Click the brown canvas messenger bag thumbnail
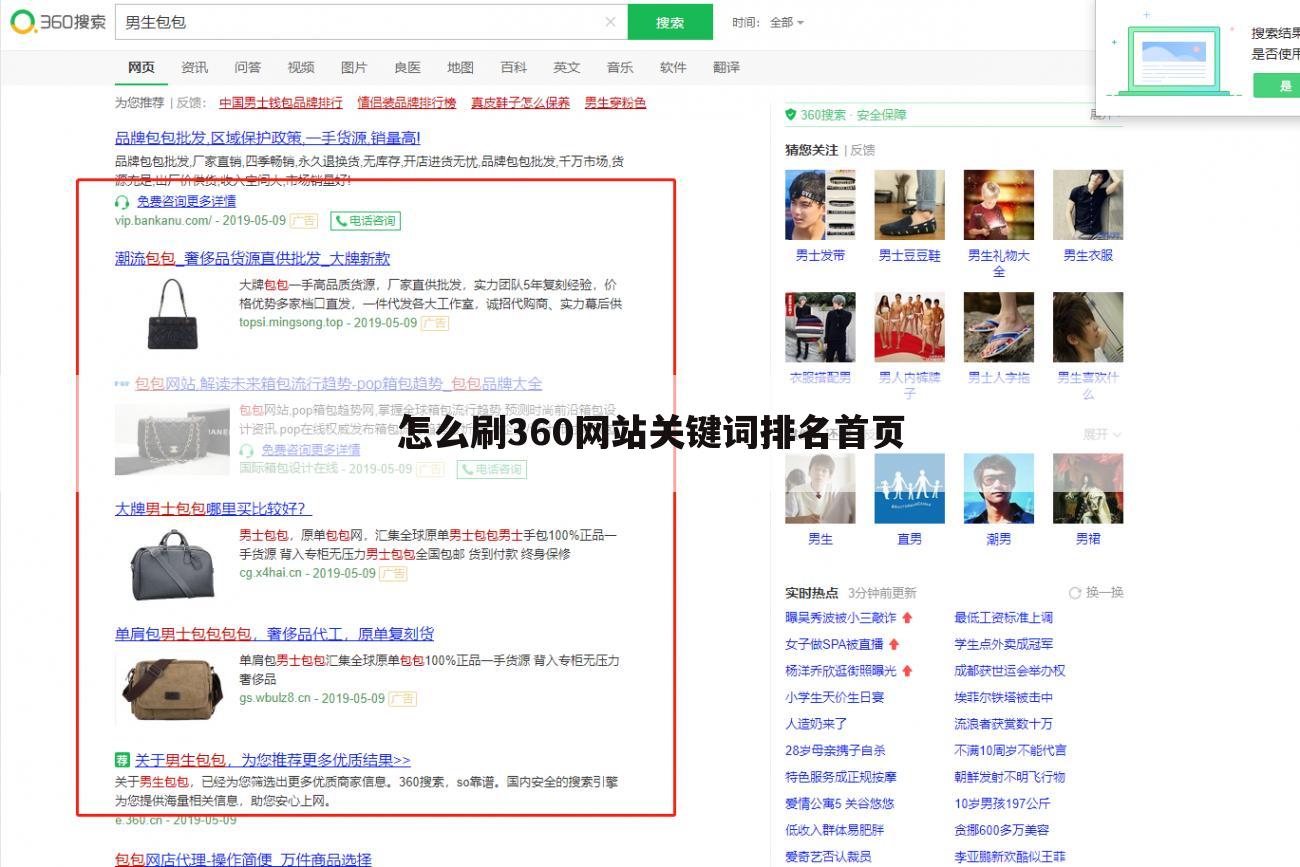 point(171,688)
